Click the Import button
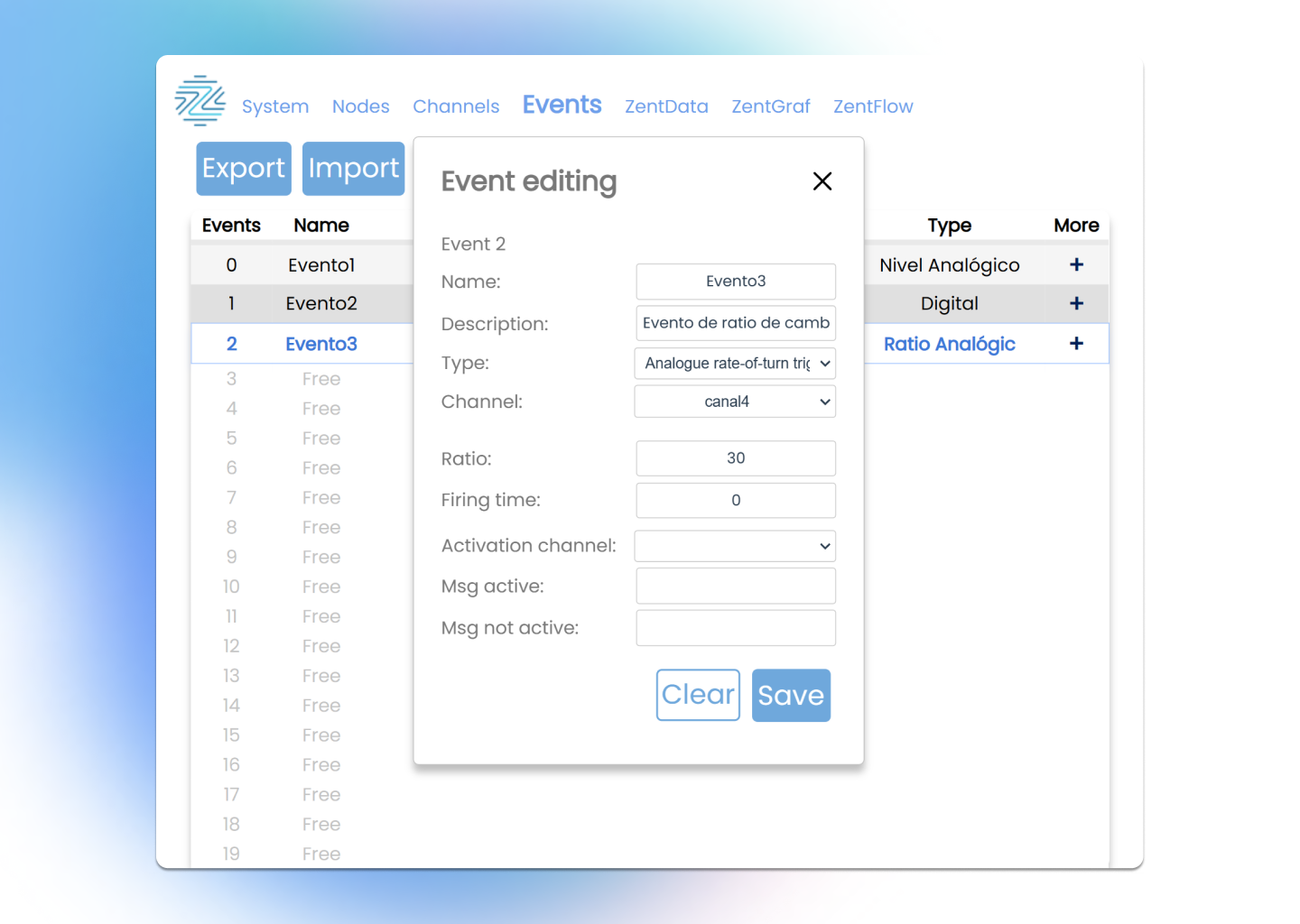This screenshot has height=924, width=1300. point(353,169)
